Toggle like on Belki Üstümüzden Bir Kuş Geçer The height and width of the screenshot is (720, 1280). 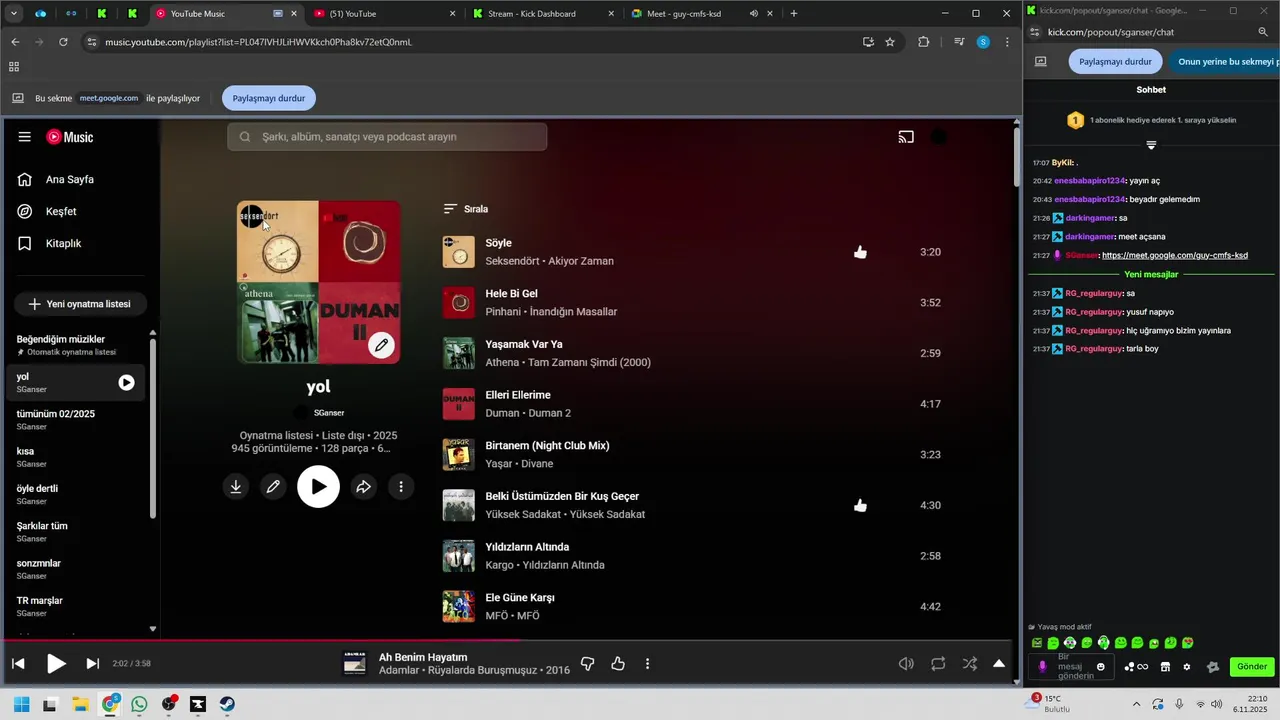860,505
